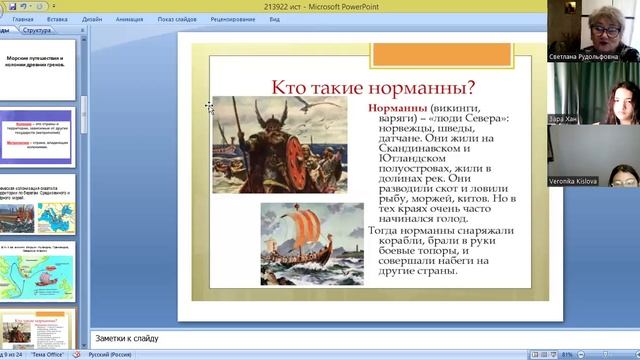This screenshot has width=640, height=360.
Task: Close the slides thumbnail pane
Action: coord(82,30)
